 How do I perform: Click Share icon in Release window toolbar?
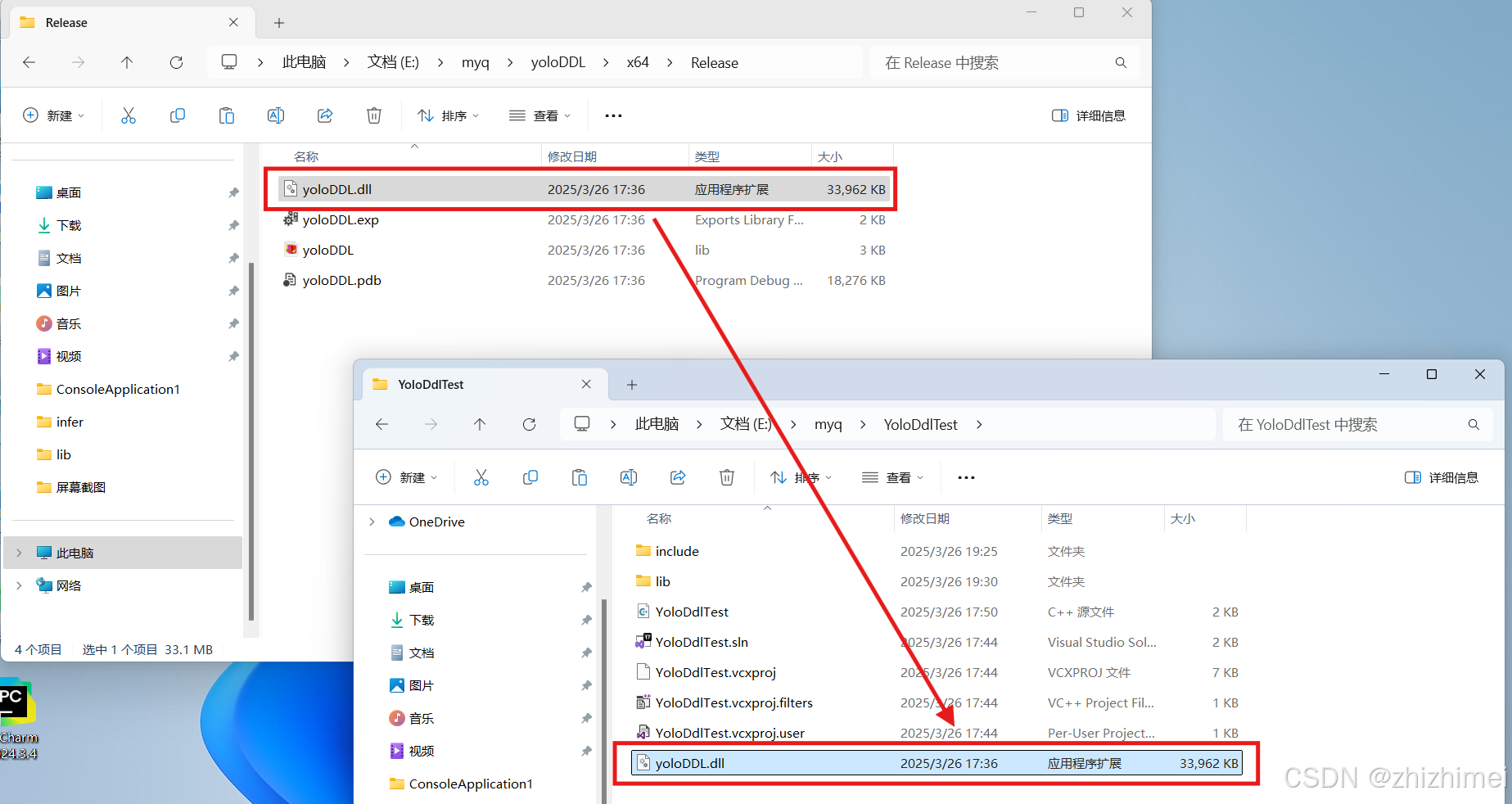(325, 115)
